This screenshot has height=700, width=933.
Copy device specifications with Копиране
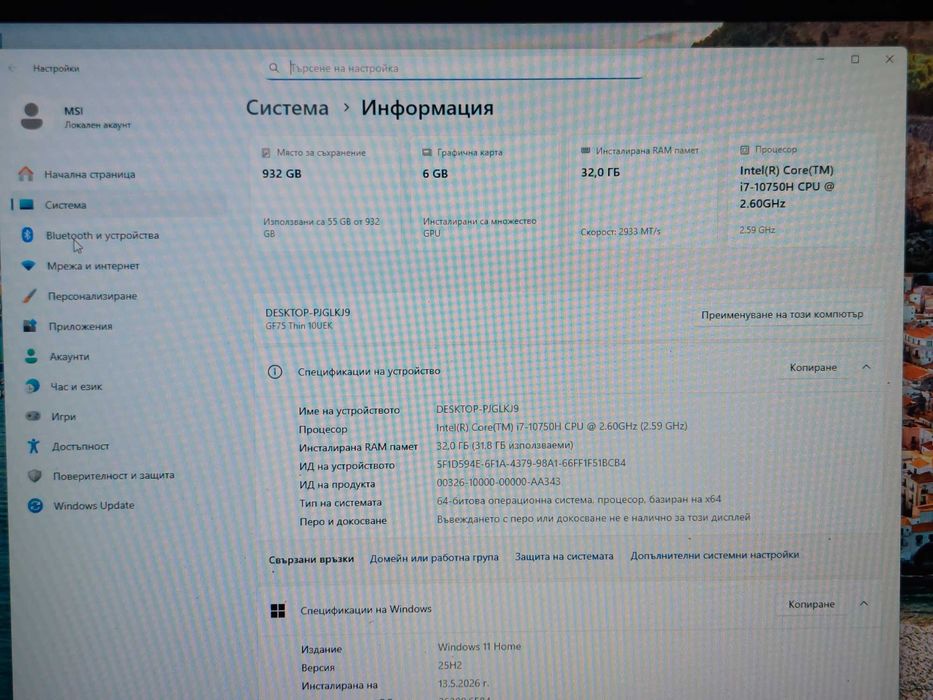pos(813,367)
